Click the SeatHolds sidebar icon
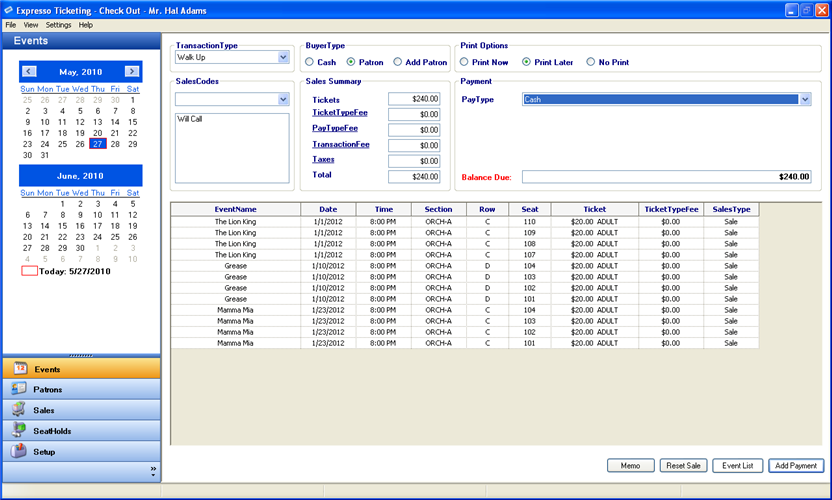 (x=19, y=430)
